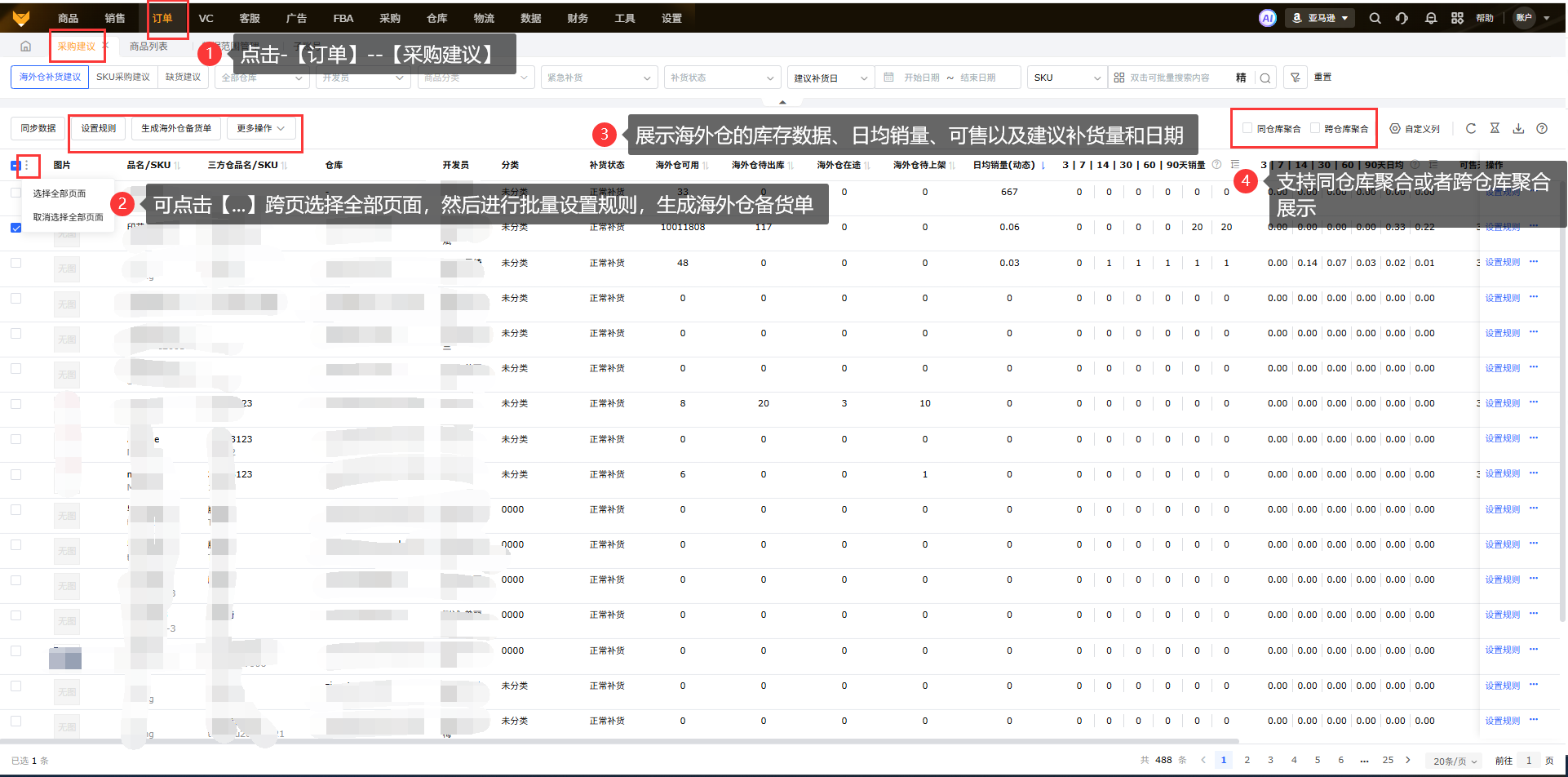
Task: Refresh the table with the reload icon
Action: (1470, 128)
